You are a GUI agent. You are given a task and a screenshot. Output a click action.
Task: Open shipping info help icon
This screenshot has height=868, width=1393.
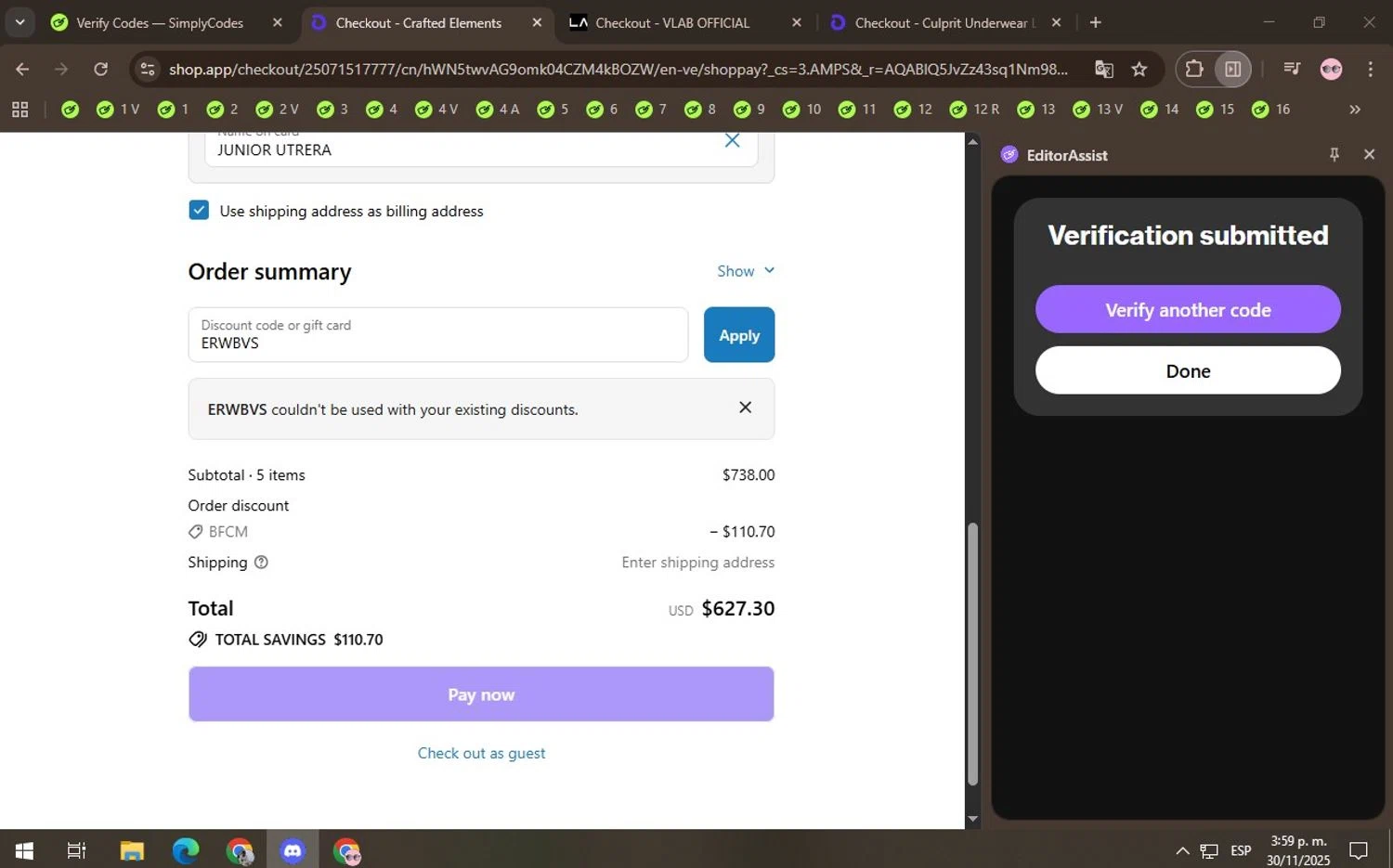(x=261, y=563)
